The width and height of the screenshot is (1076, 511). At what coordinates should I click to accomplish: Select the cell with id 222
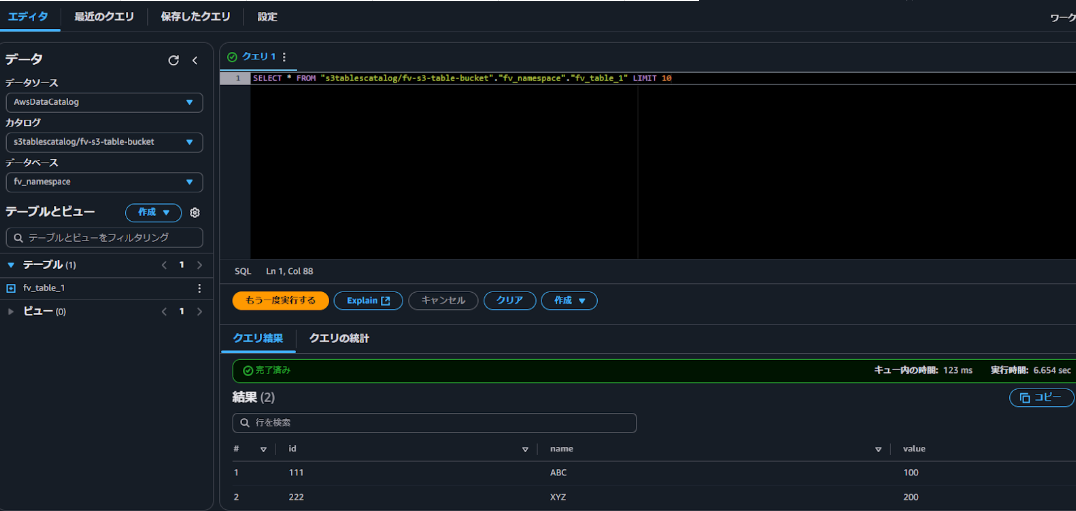point(296,497)
